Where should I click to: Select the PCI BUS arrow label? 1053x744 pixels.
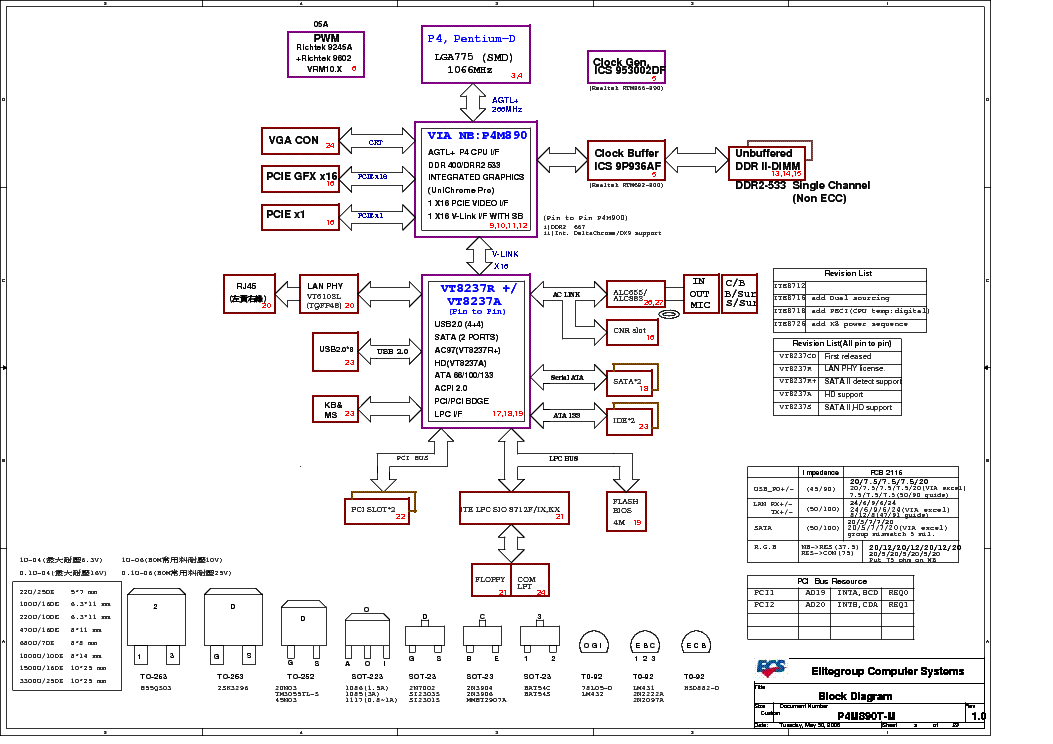click(412, 458)
